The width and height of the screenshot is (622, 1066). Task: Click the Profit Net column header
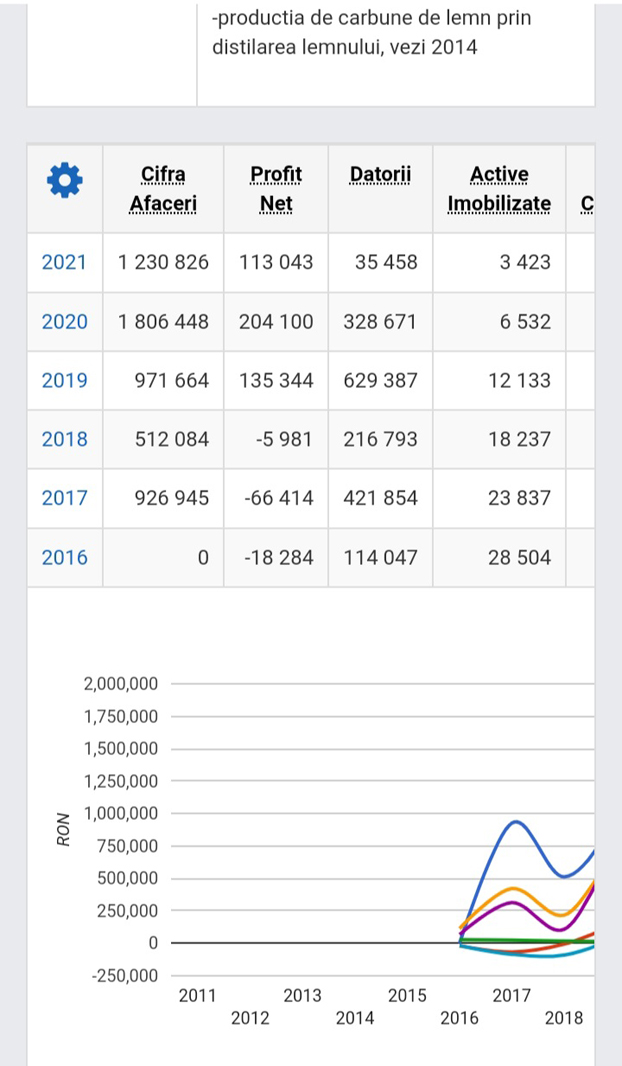point(276,189)
